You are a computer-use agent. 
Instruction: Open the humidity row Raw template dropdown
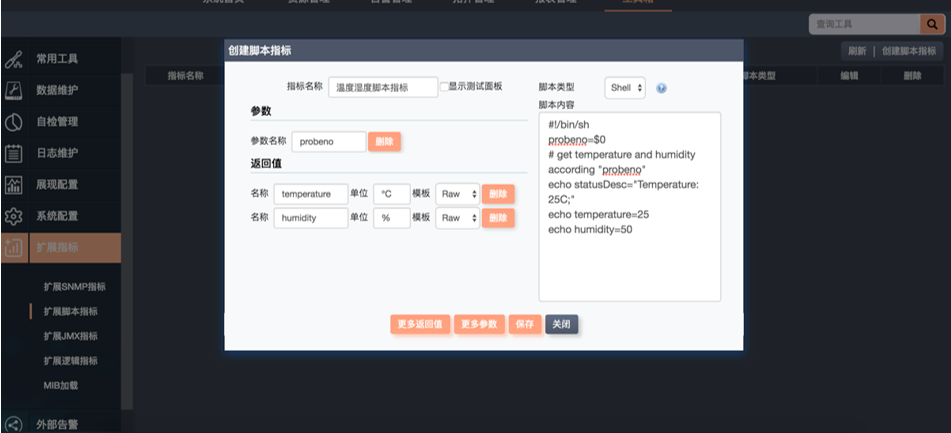click(457, 218)
